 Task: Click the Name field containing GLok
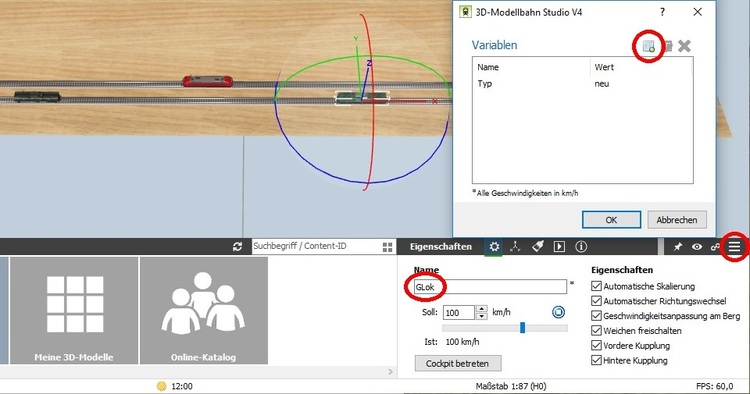tap(490, 287)
